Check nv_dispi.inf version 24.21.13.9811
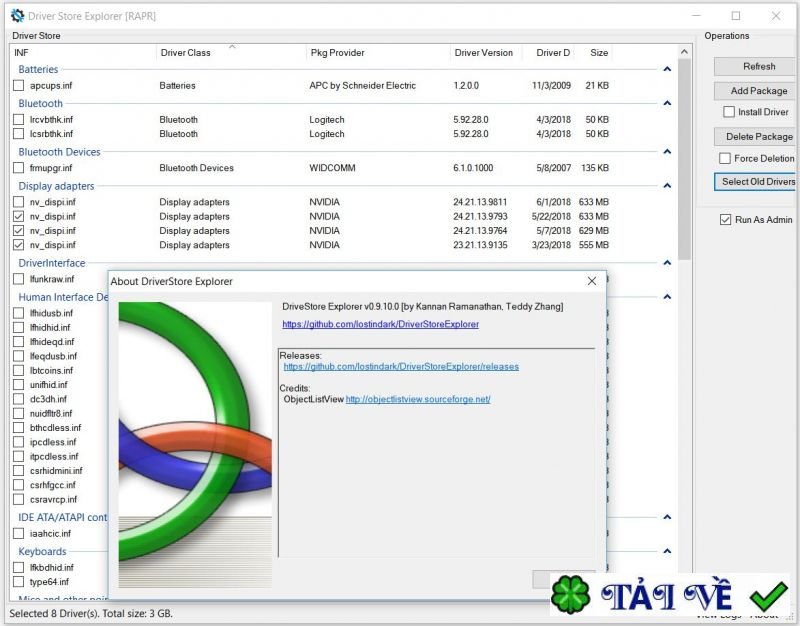Screen dimensions: 800x626 point(18,202)
